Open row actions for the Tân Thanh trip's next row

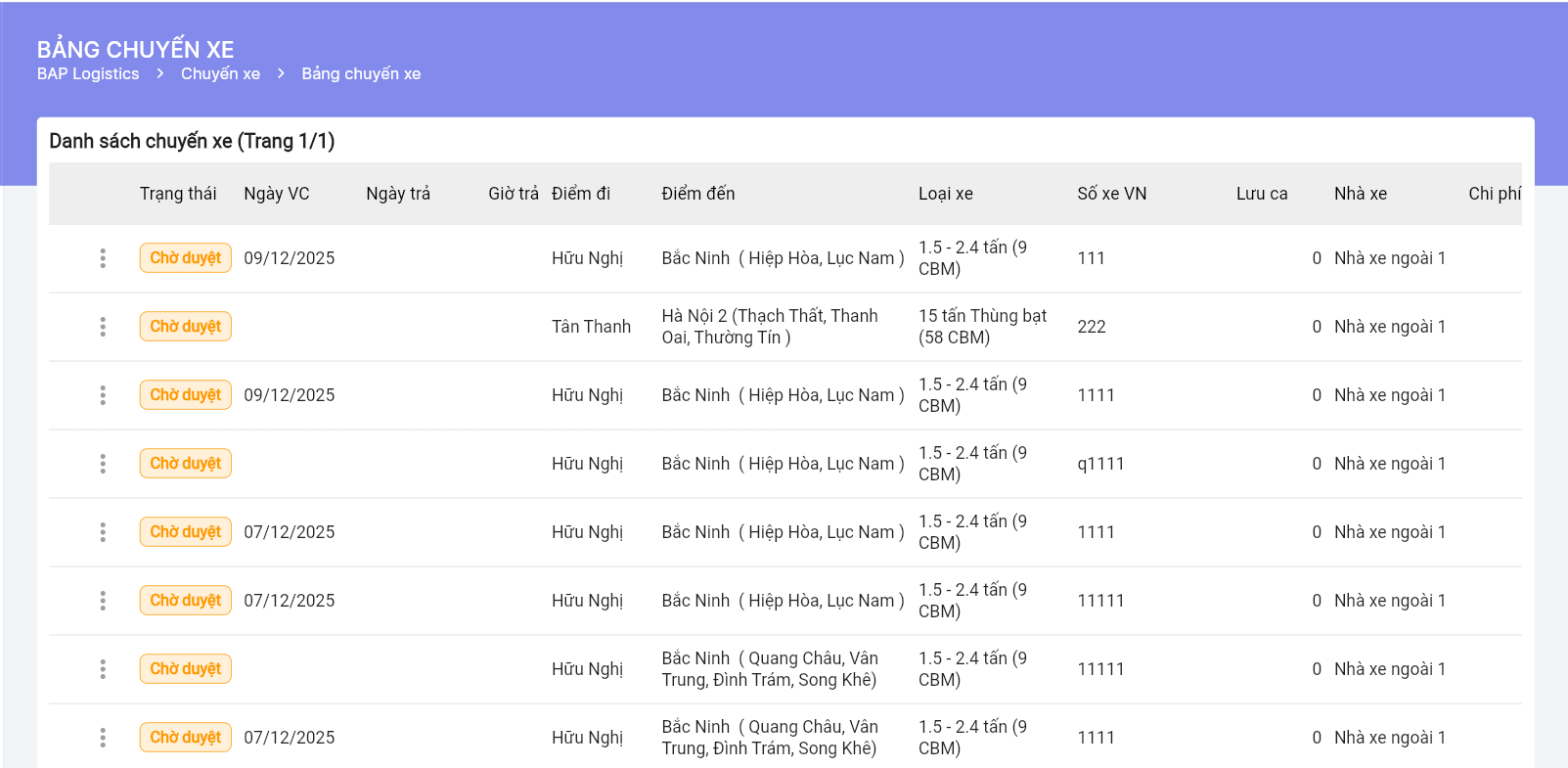[103, 395]
